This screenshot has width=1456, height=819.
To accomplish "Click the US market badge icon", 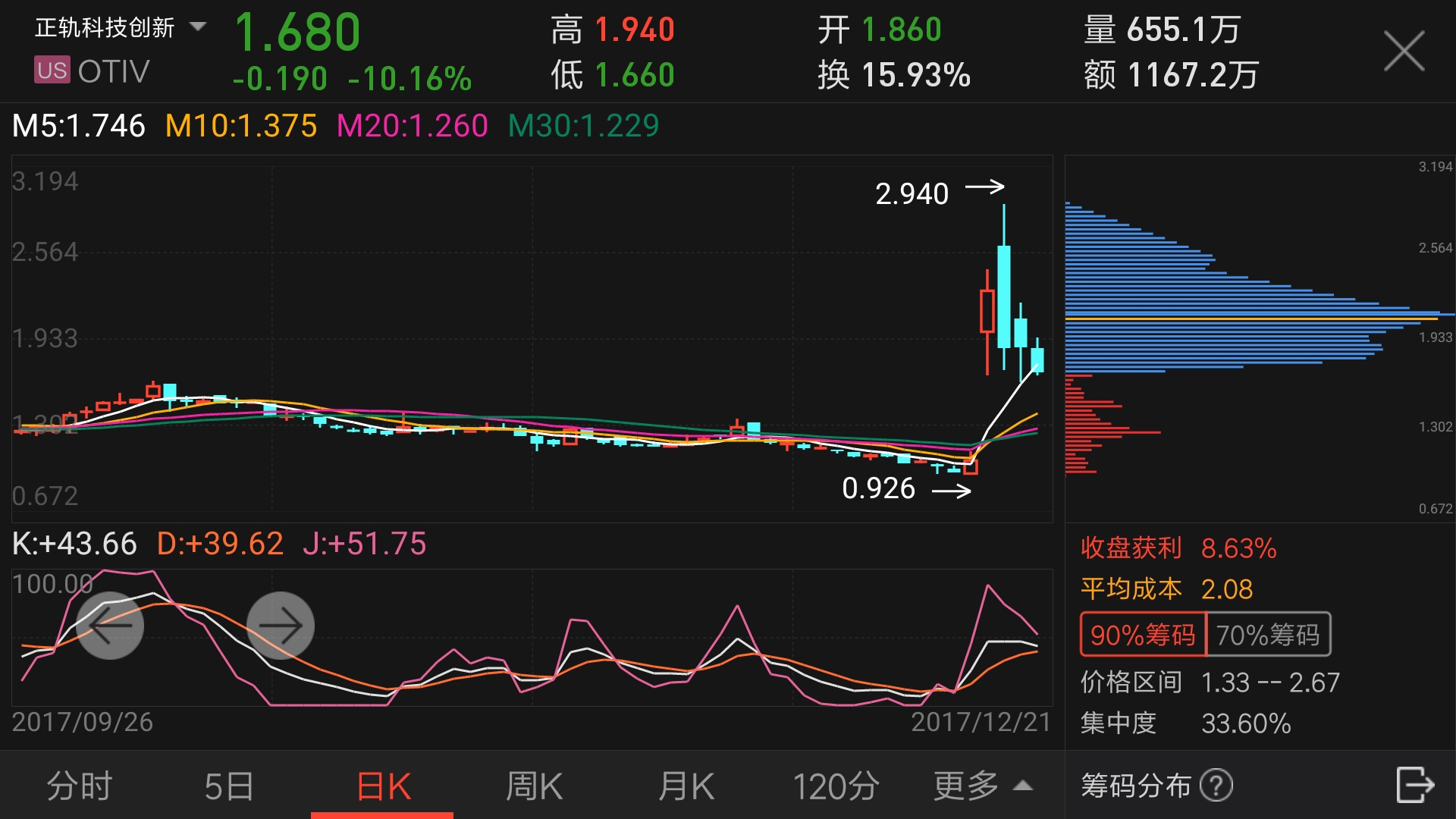I will pyautogui.click(x=52, y=71).
